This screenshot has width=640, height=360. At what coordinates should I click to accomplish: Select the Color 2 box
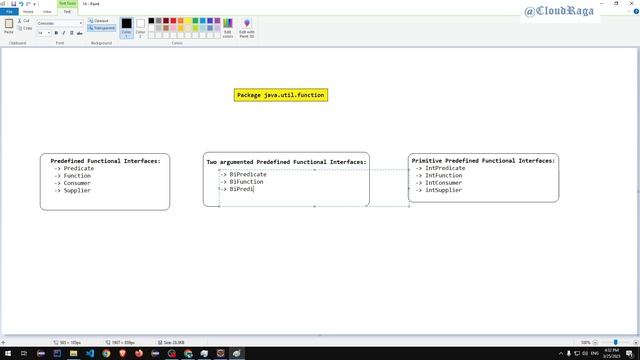(140, 28)
